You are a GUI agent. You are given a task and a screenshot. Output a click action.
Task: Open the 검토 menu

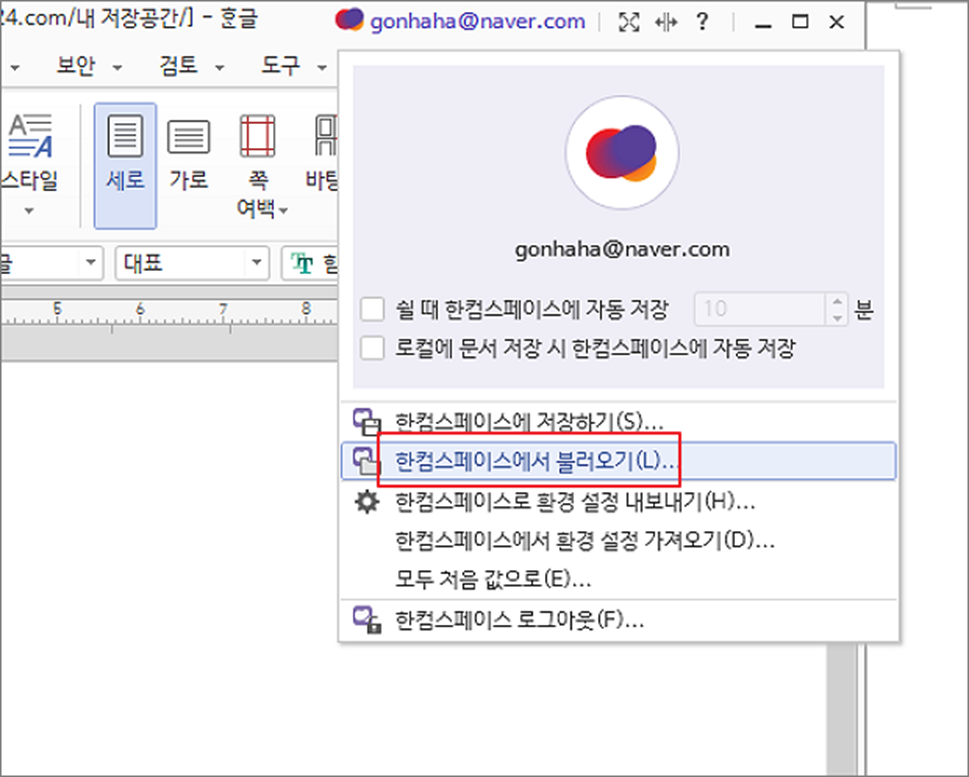(179, 66)
